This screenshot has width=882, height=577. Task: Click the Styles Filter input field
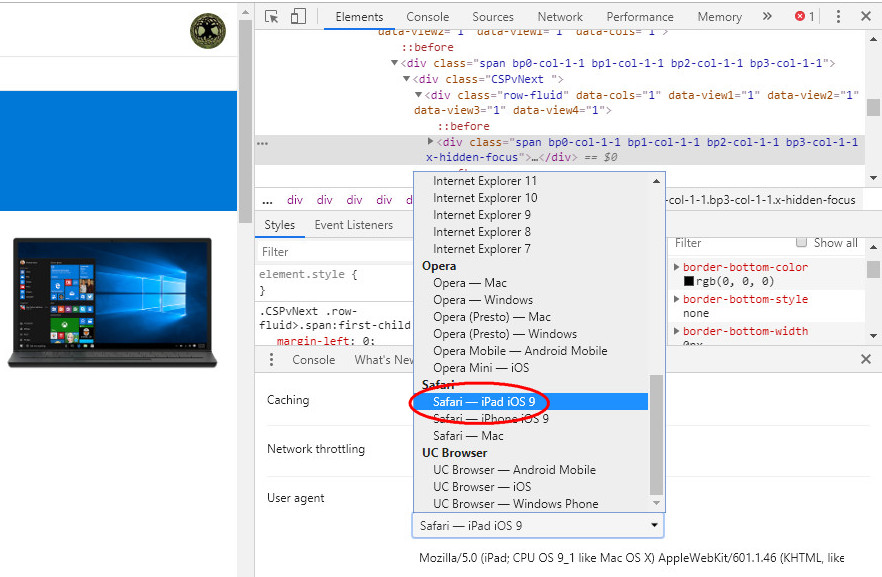tap(335, 251)
